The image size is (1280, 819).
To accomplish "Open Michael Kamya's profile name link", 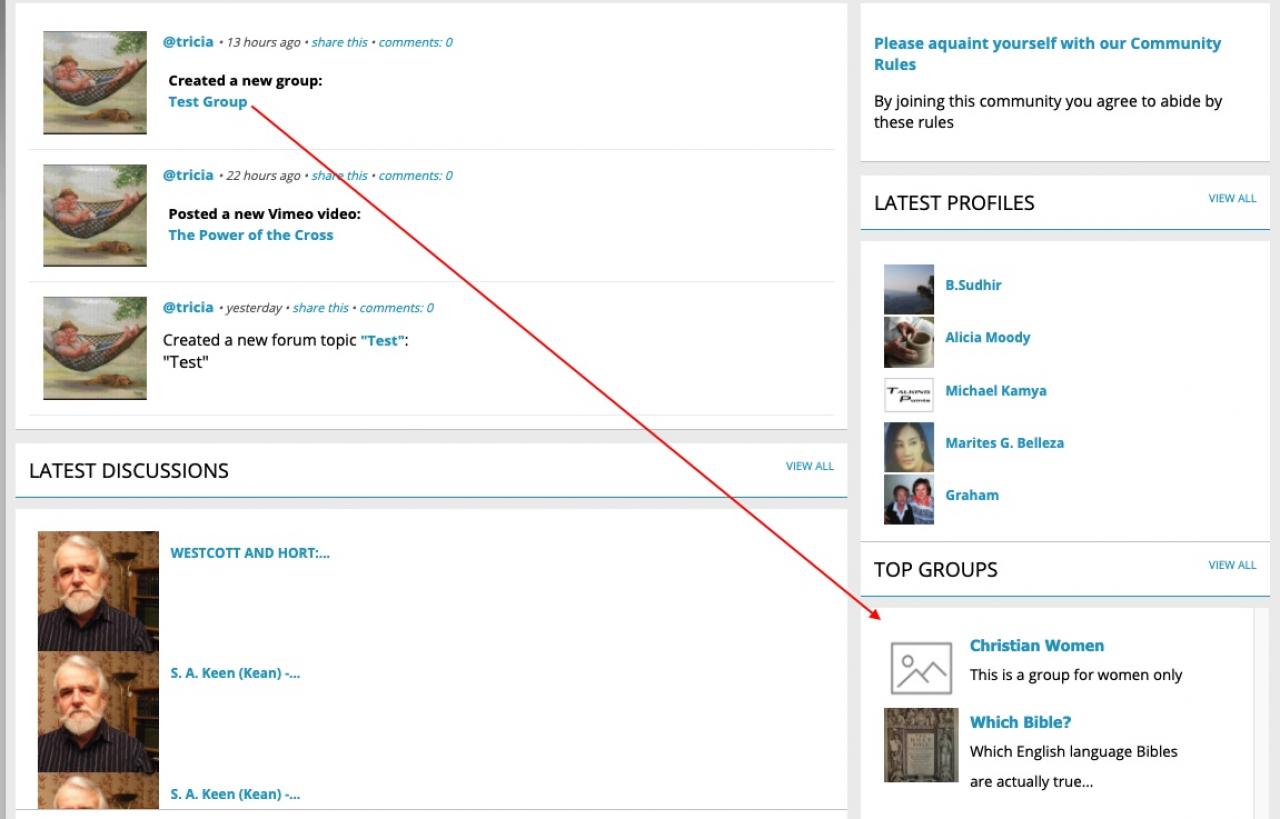I will pos(996,390).
